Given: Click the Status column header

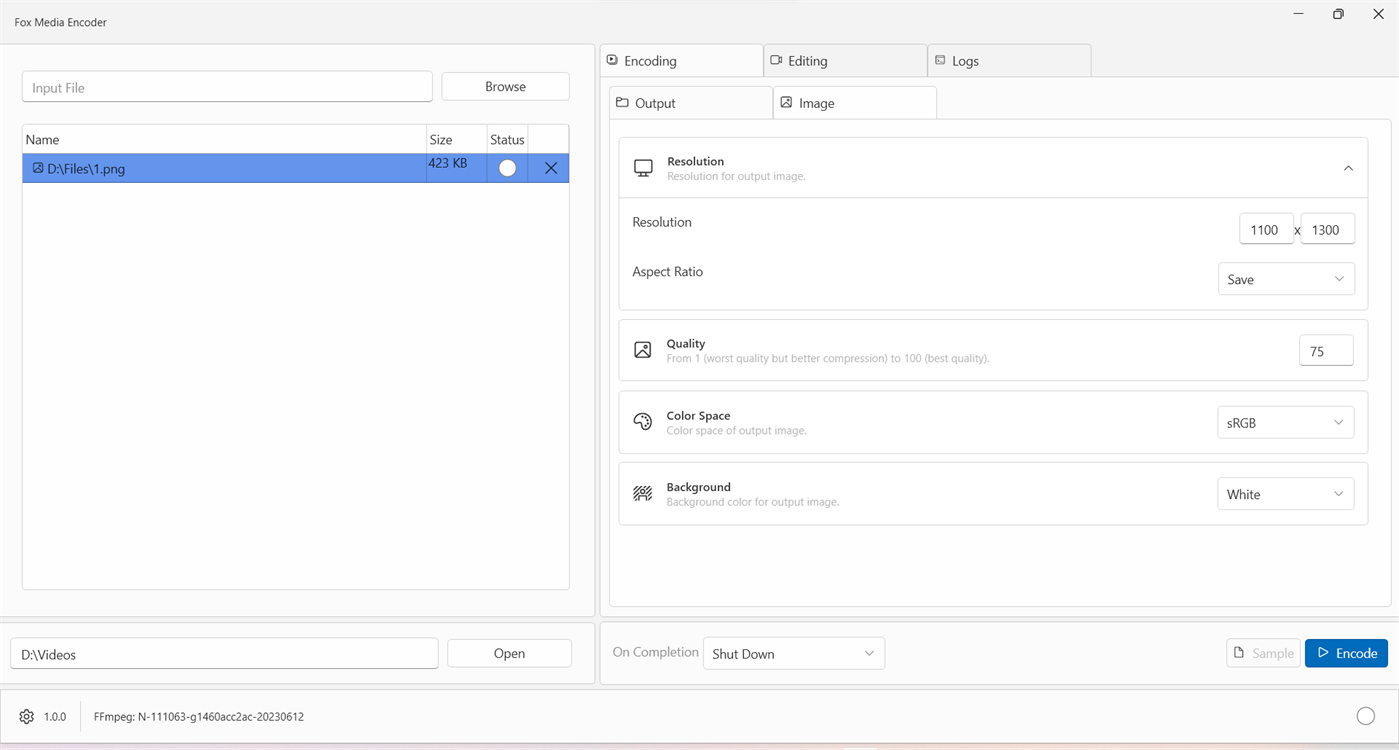Looking at the screenshot, I should [x=508, y=139].
